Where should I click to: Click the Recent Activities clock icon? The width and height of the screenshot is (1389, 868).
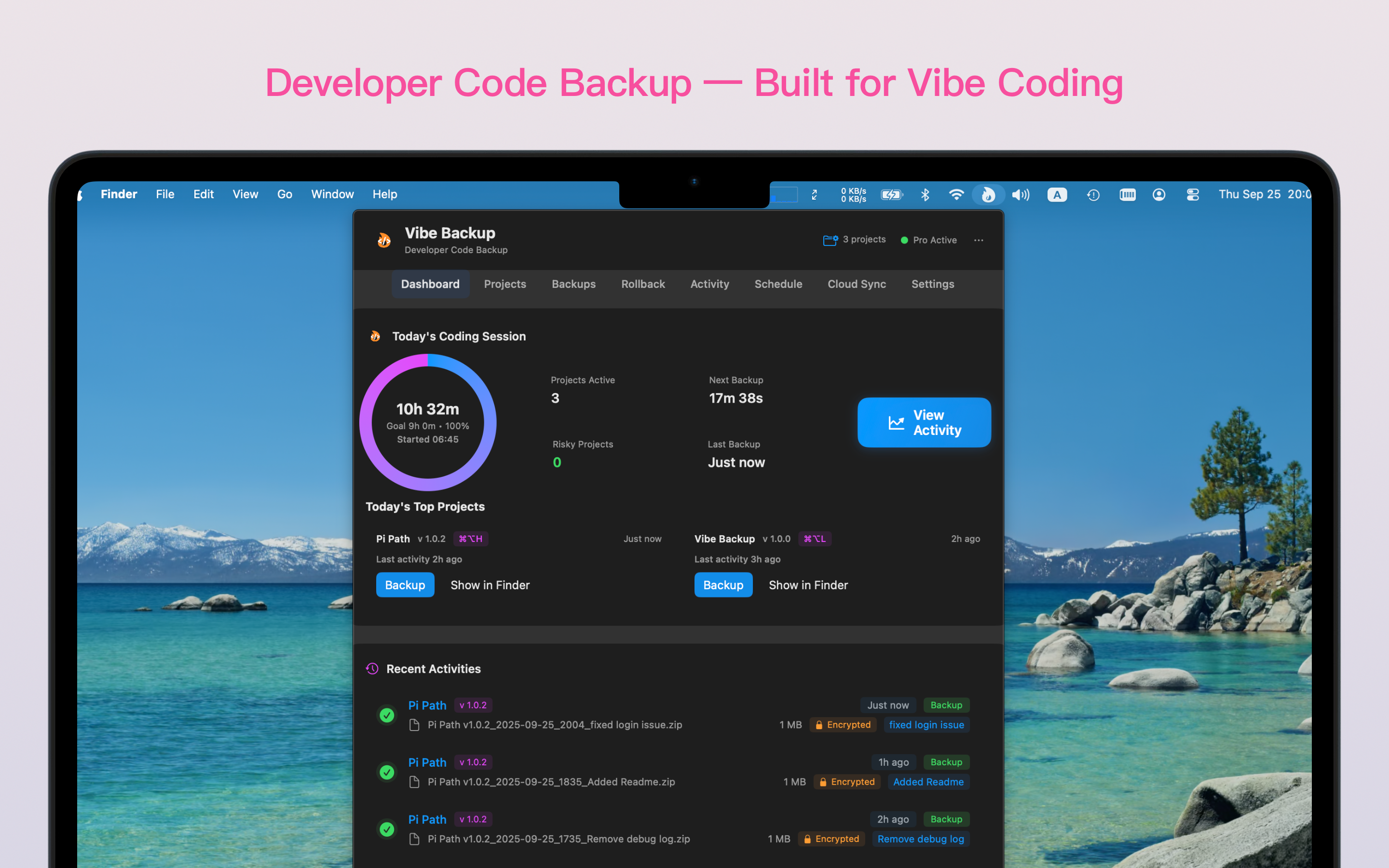[372, 669]
